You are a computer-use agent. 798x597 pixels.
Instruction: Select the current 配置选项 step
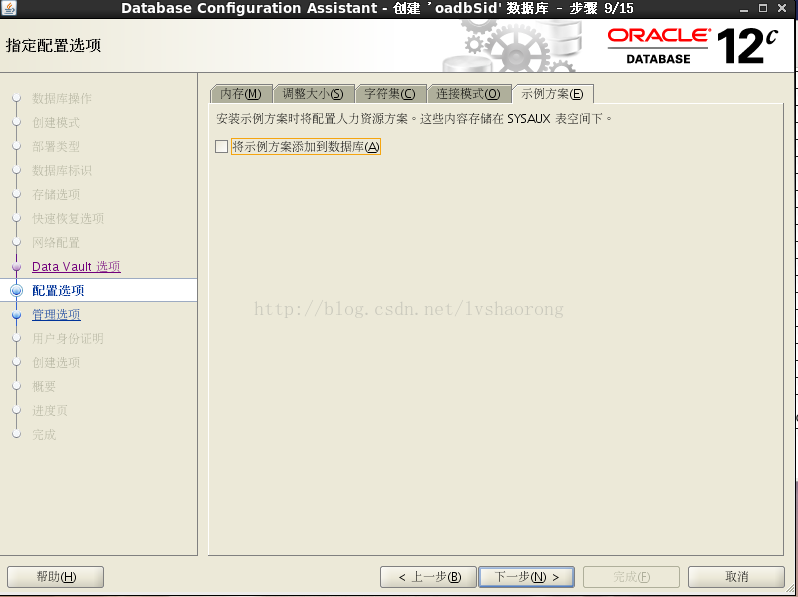point(58,291)
